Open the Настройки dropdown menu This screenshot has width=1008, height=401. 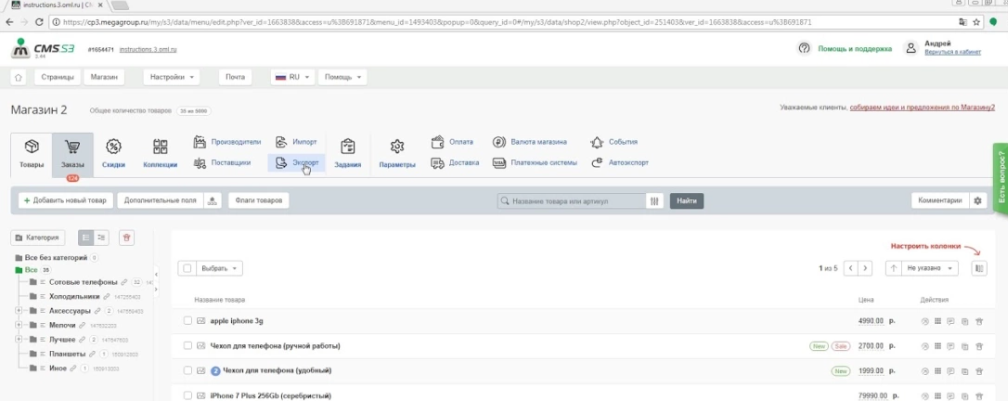(x=171, y=77)
